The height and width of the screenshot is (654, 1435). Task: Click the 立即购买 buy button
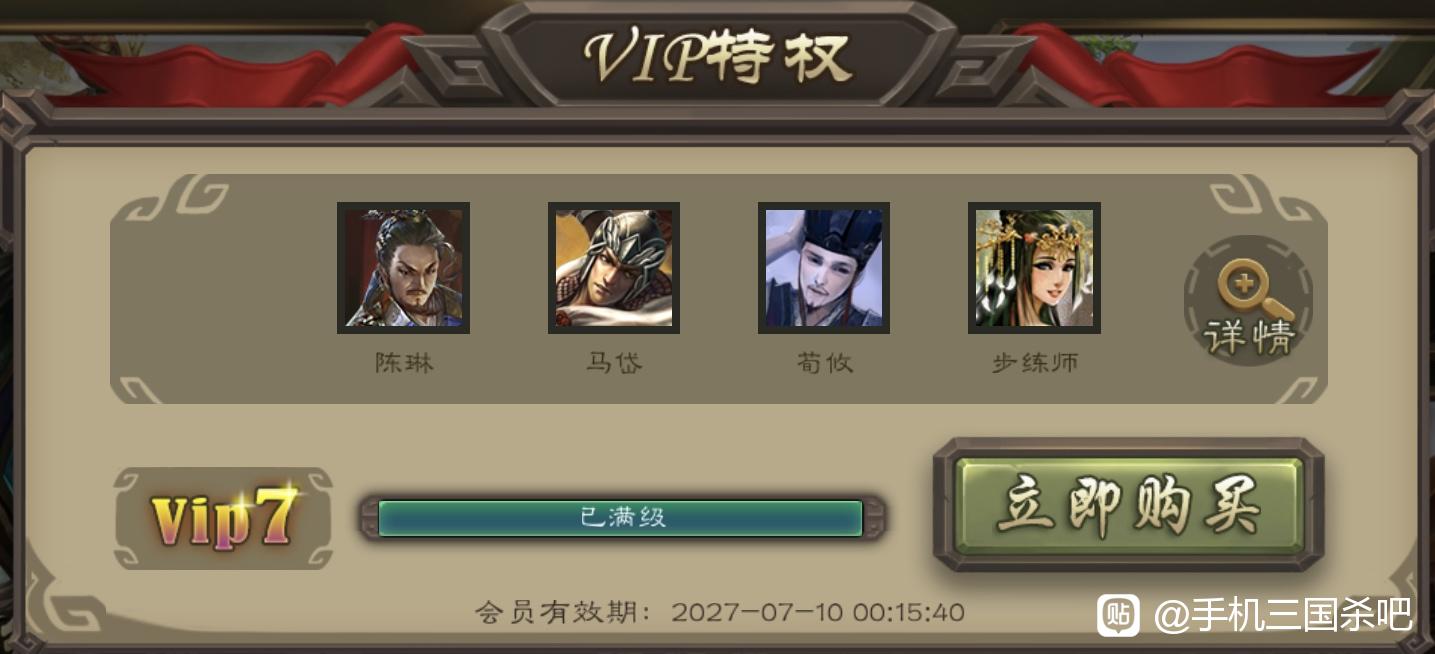[1128, 505]
